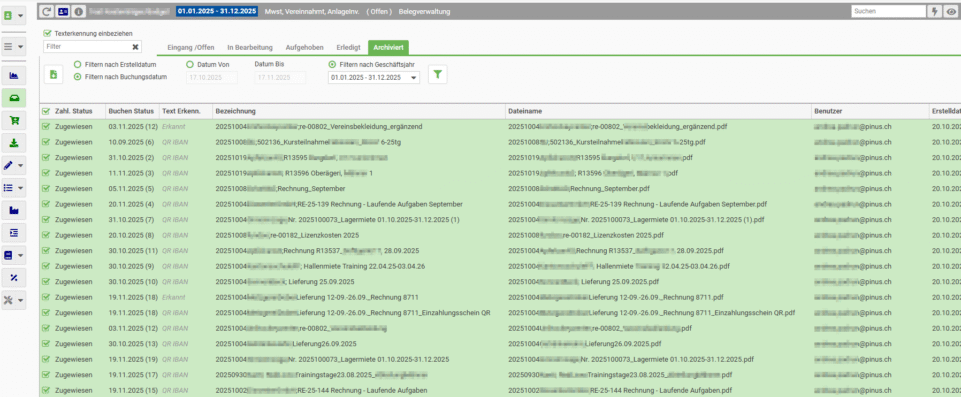961x397 pixels.
Task: Clear the Filter field with the X icon
Action: coord(135,47)
